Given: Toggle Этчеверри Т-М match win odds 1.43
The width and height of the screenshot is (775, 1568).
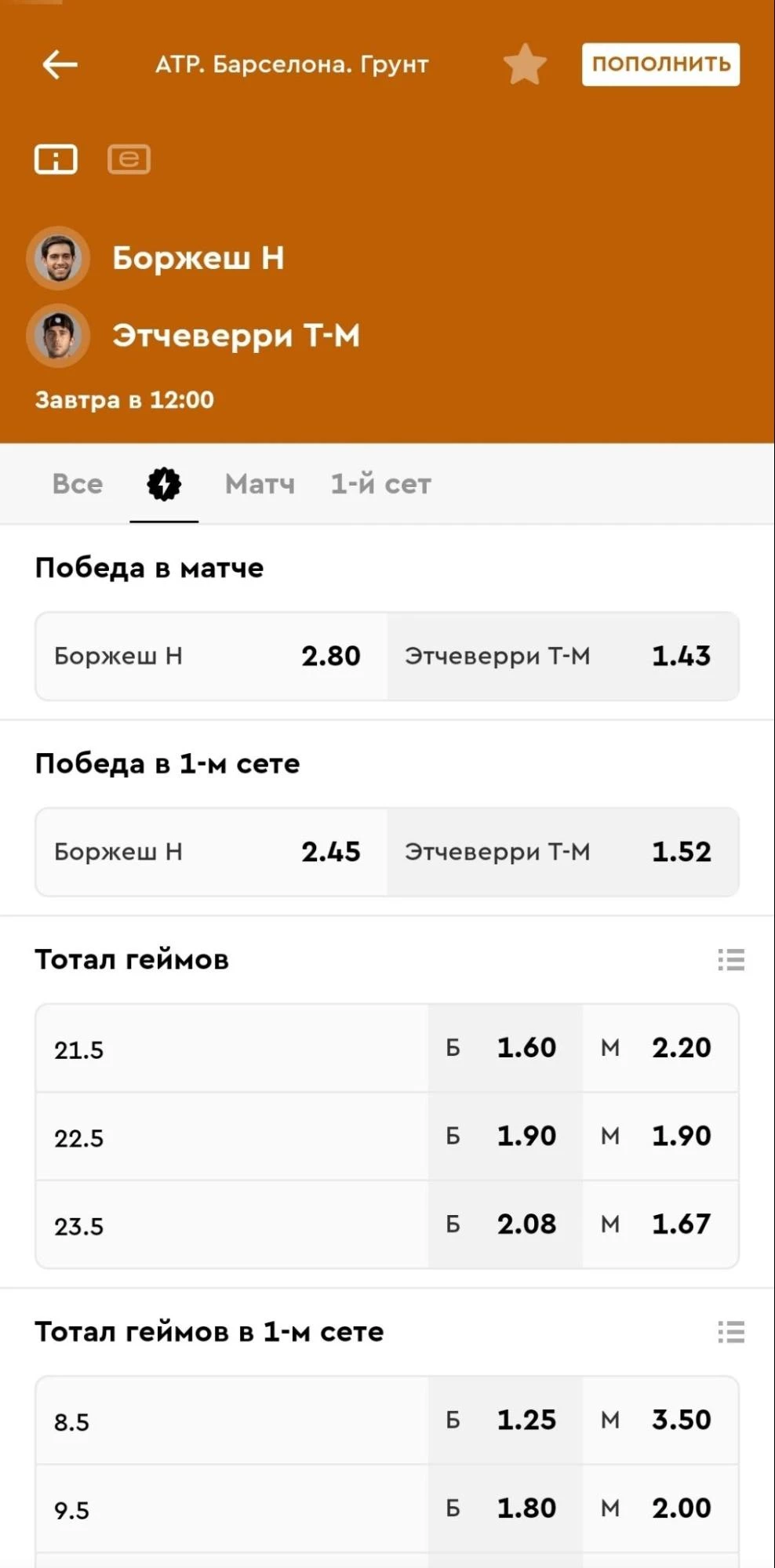Looking at the screenshot, I should (x=562, y=657).
